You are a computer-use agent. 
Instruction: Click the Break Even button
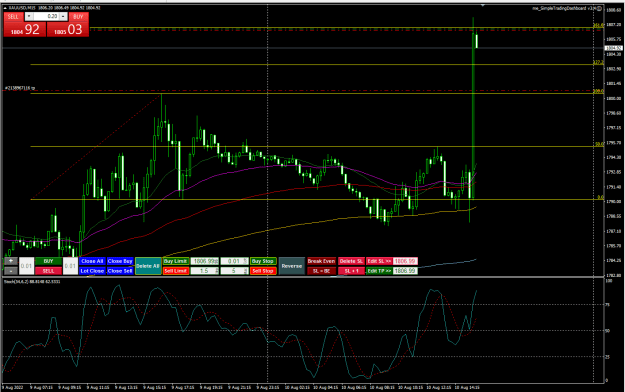pos(321,261)
